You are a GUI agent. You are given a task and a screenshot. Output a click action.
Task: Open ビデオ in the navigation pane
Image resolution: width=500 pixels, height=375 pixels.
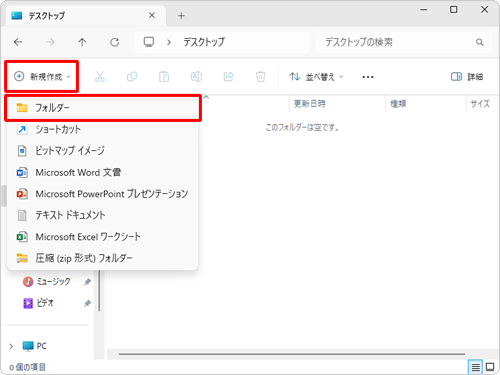38,303
